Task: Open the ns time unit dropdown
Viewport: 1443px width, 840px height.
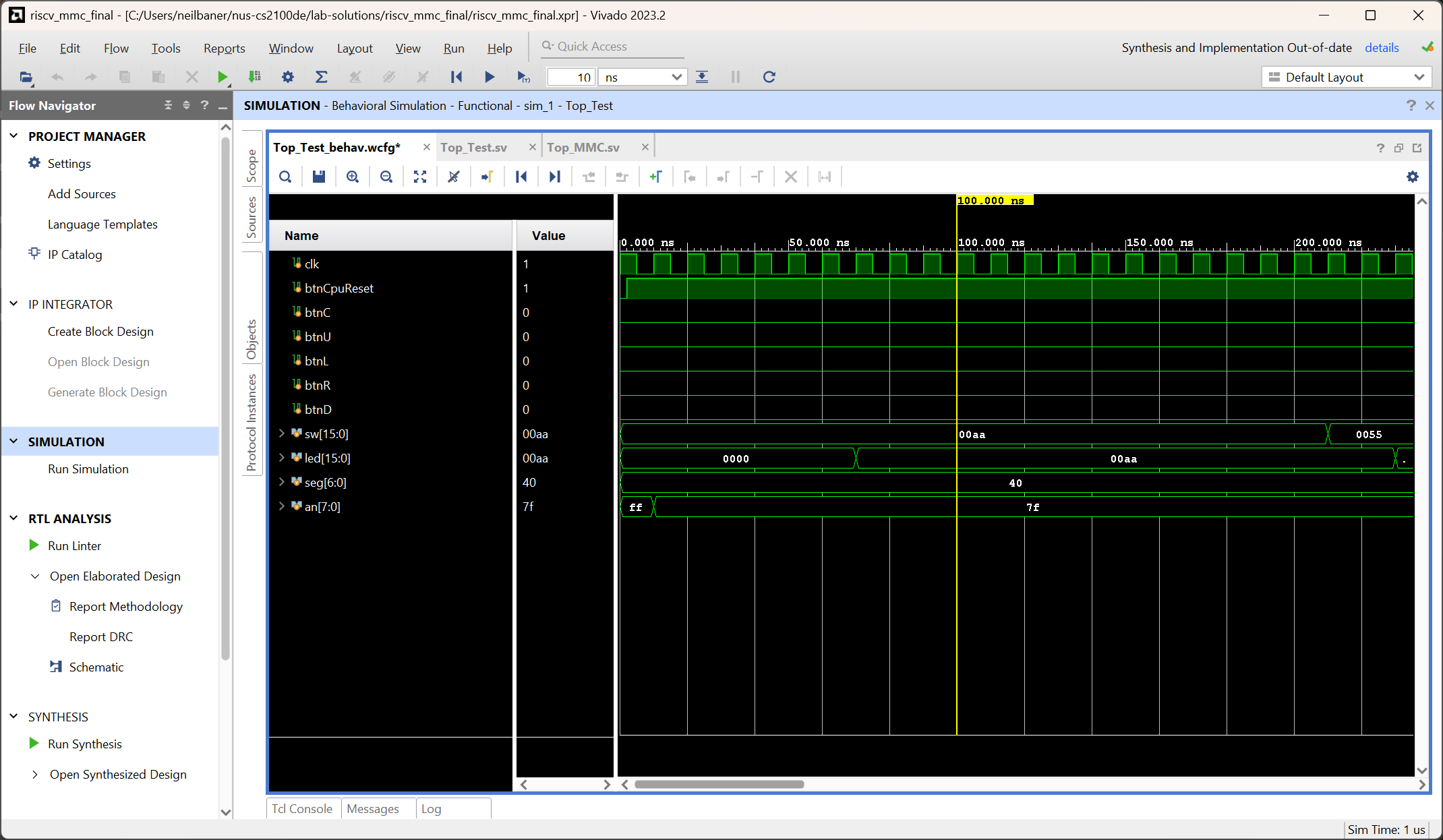Action: pyautogui.click(x=643, y=77)
